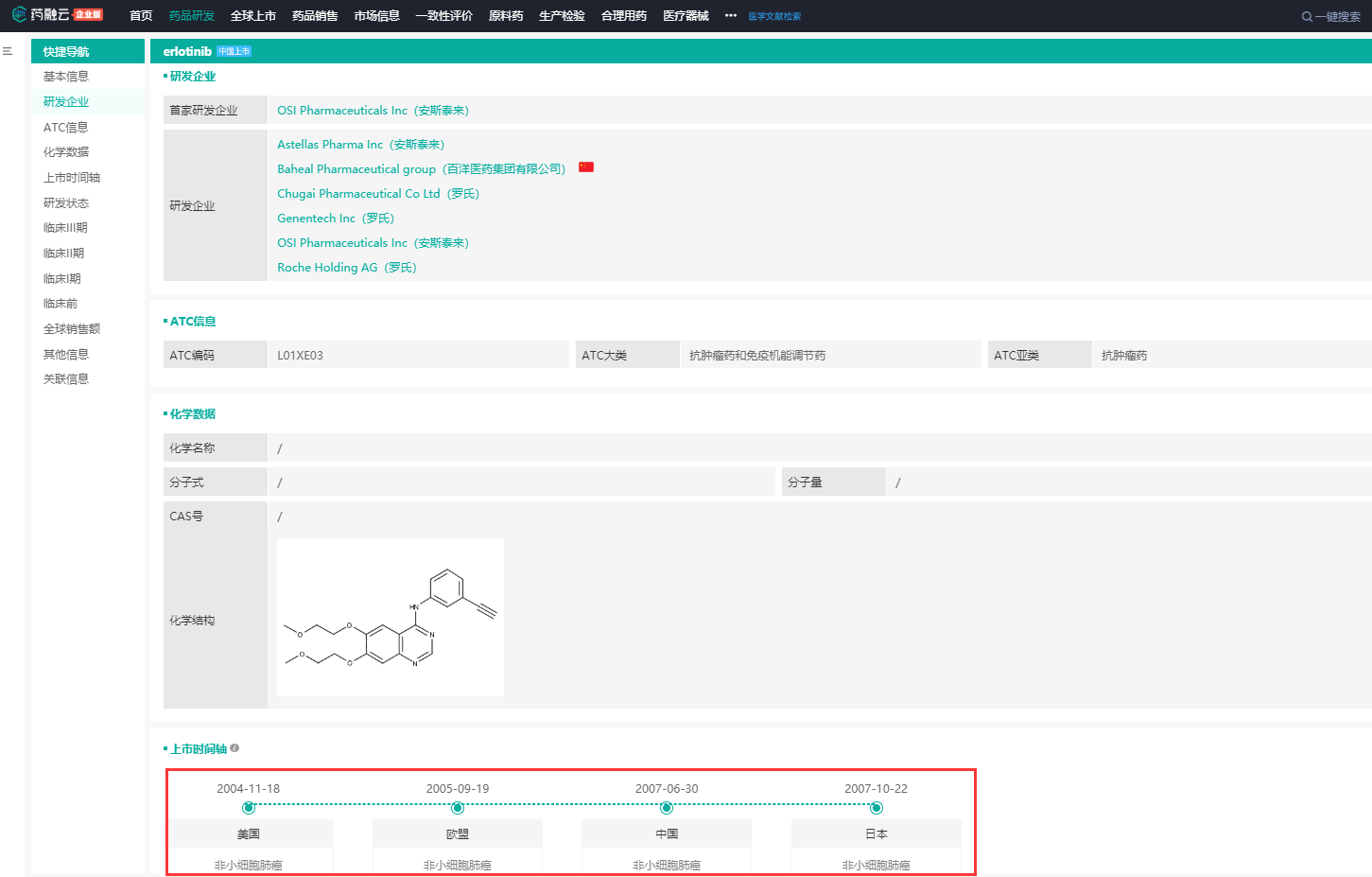Open Roche Holding AG company page
This screenshot has height=877, width=1372.
pyautogui.click(x=346, y=268)
